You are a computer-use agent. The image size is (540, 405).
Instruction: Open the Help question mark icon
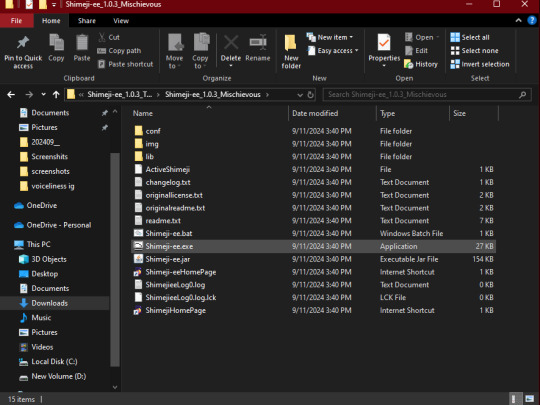532,21
